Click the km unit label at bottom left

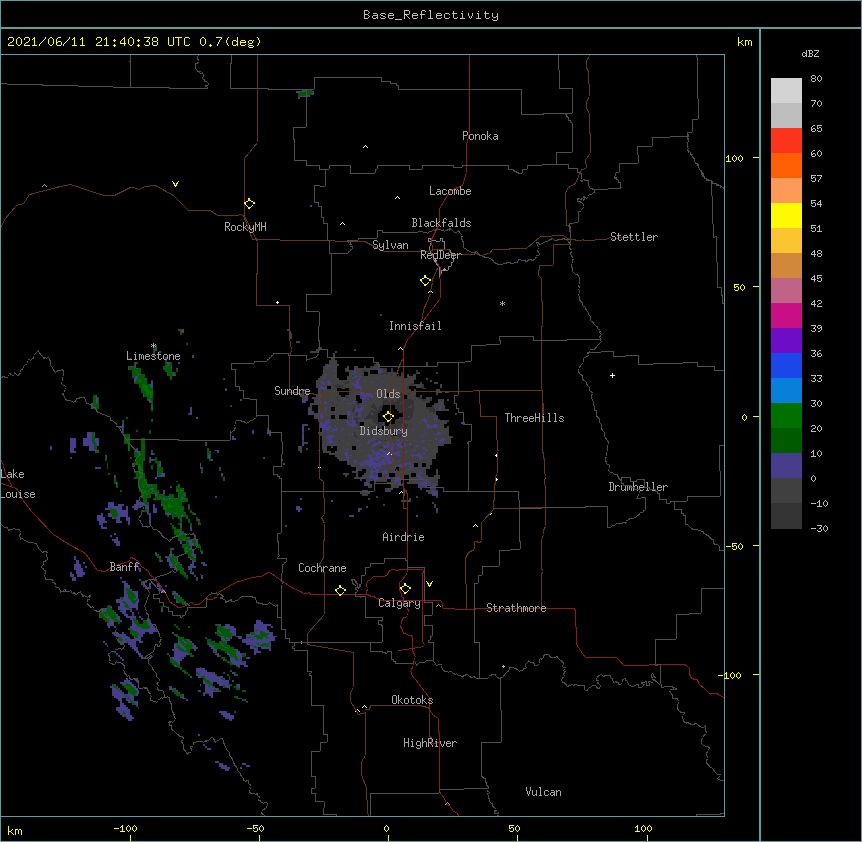tap(15, 831)
